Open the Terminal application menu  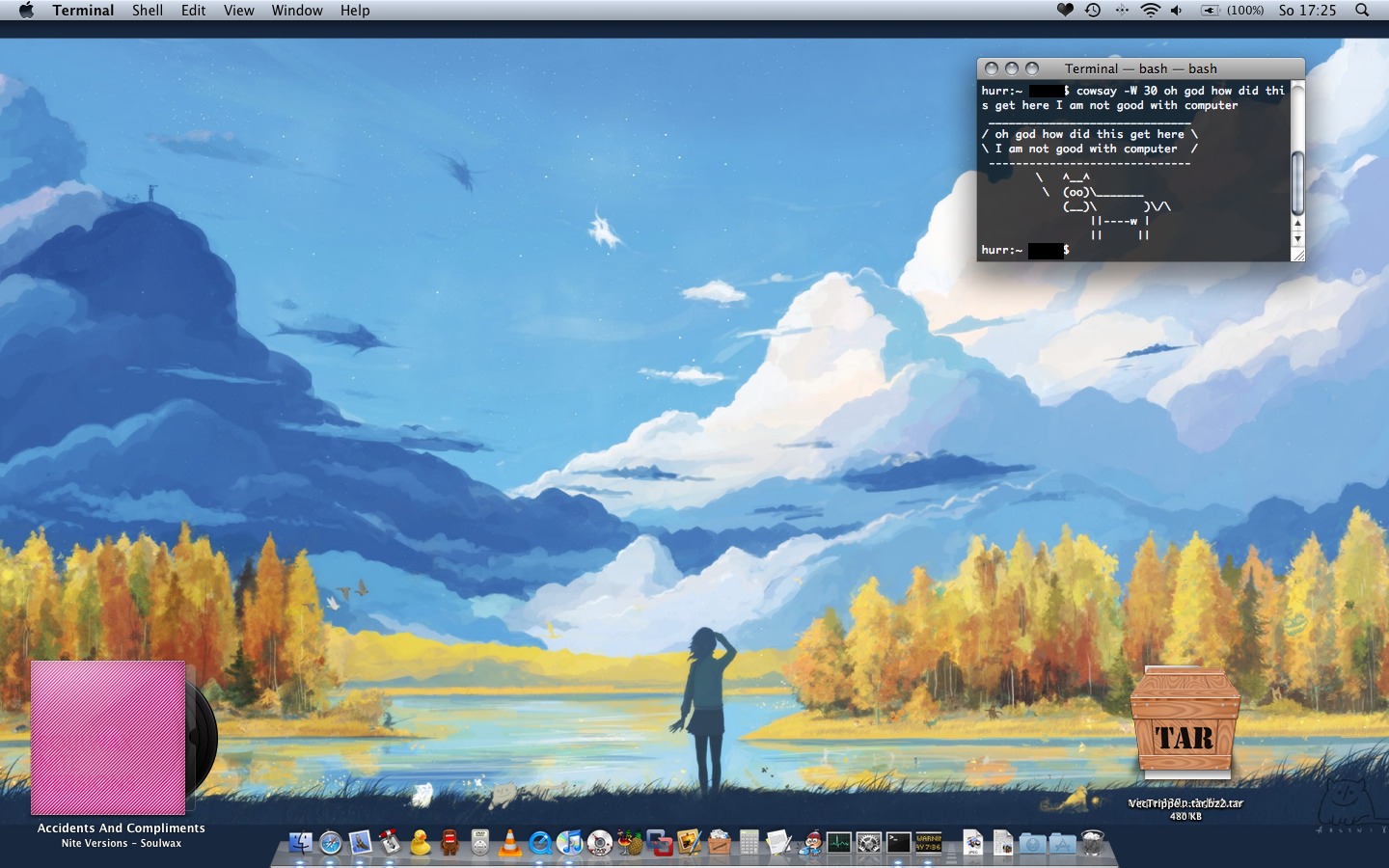(83, 11)
